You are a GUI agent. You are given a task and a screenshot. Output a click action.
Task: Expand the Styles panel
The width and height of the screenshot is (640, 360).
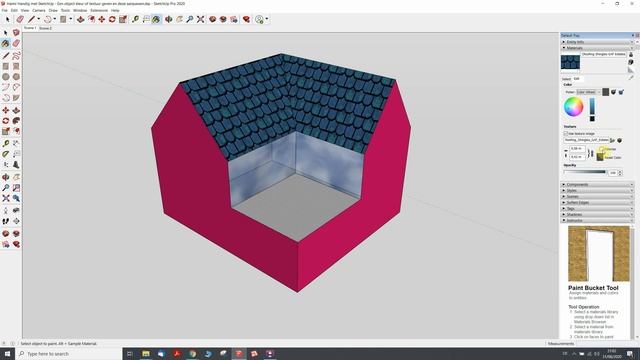tap(597, 191)
